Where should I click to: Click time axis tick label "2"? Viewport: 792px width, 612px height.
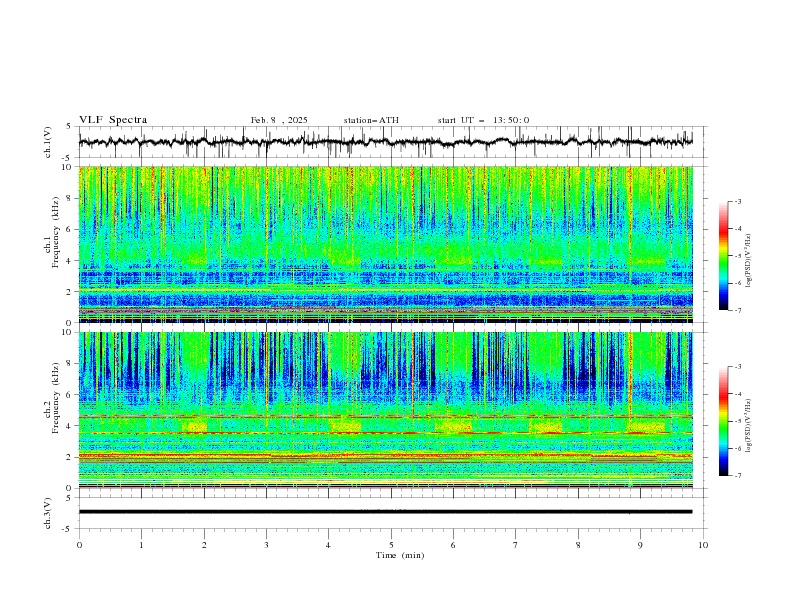point(204,545)
